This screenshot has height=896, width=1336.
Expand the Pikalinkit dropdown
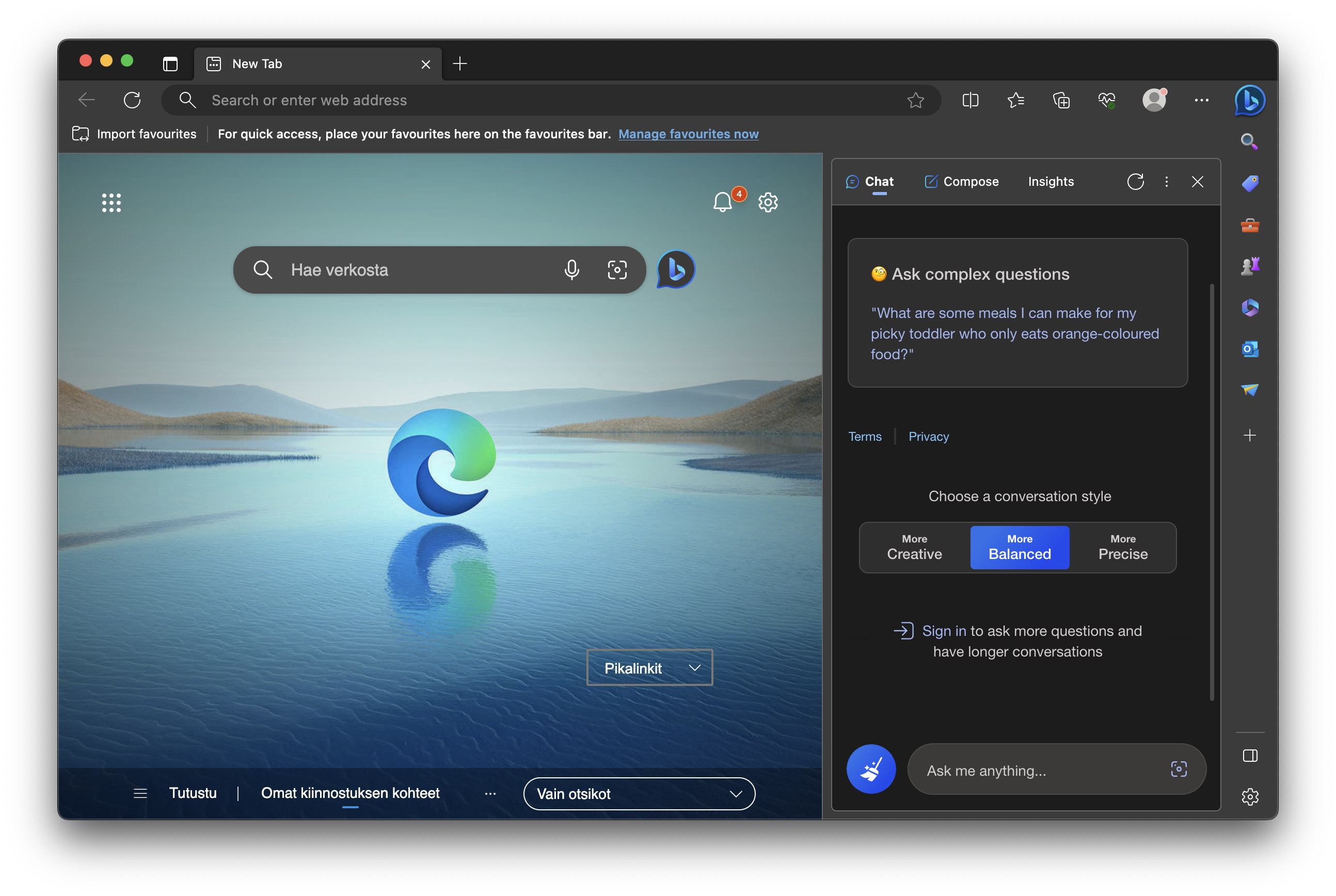(650, 667)
